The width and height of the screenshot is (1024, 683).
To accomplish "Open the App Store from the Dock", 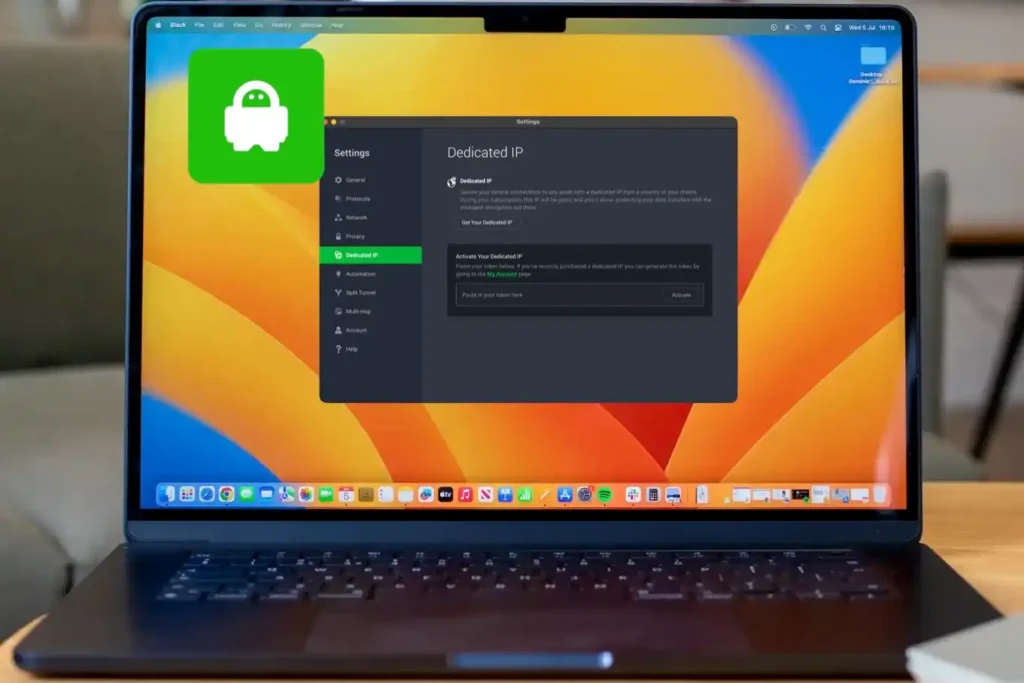I will click(x=565, y=495).
